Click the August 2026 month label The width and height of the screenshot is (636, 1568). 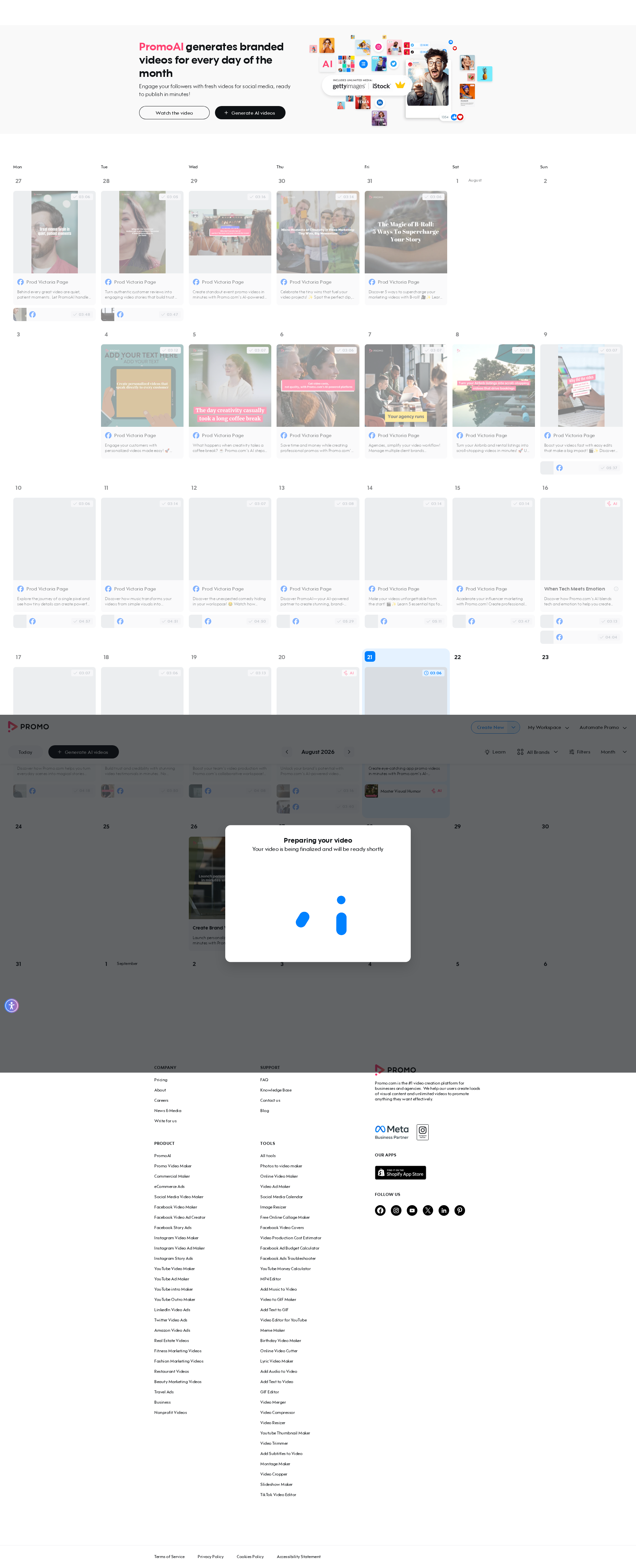318,752
